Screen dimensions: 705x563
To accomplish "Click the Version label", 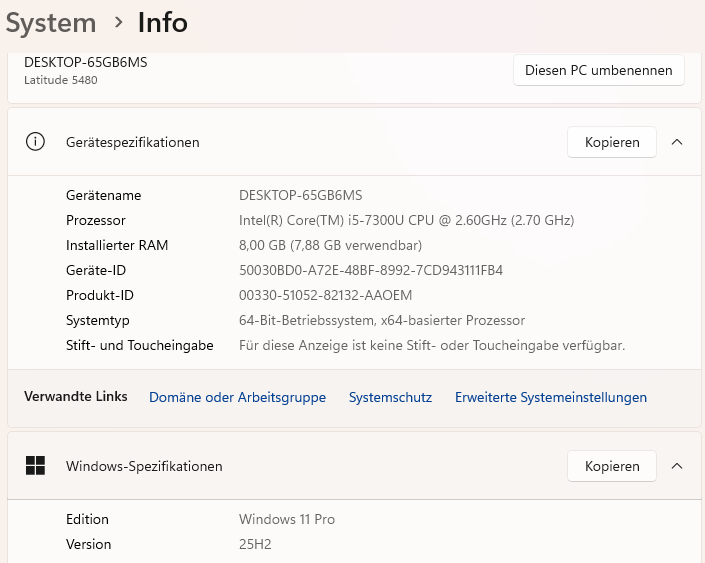I will coord(89,544).
